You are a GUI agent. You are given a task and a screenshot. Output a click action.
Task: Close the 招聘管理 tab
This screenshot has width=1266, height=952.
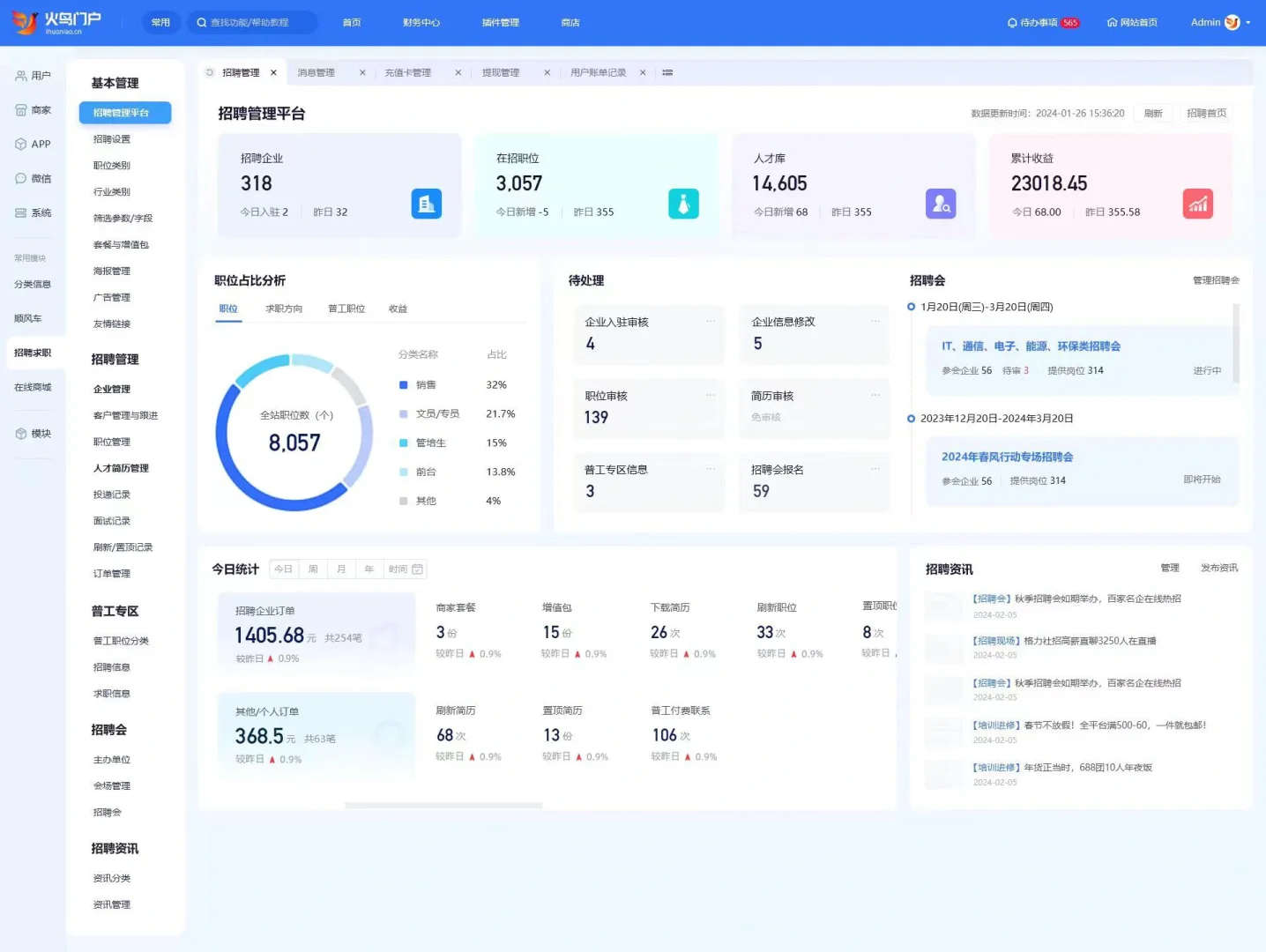(x=273, y=72)
